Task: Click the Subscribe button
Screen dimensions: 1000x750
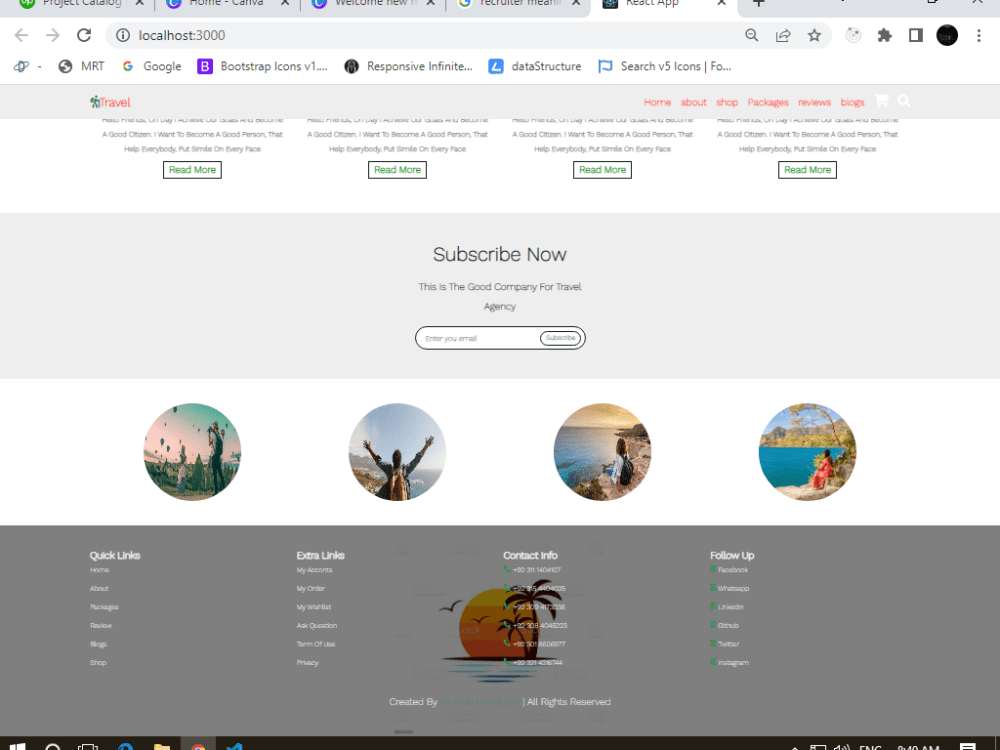Action: [x=560, y=337]
